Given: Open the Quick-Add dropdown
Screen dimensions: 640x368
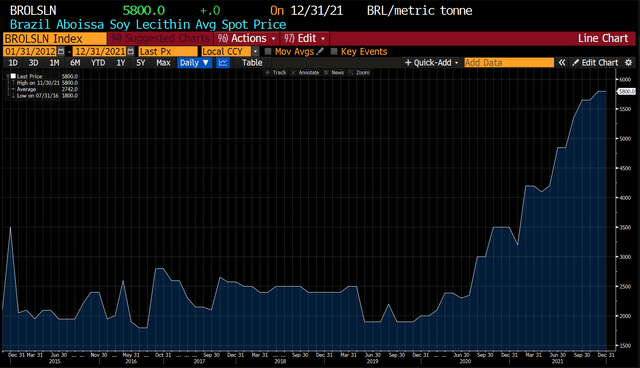Looking at the screenshot, I should pos(431,62).
